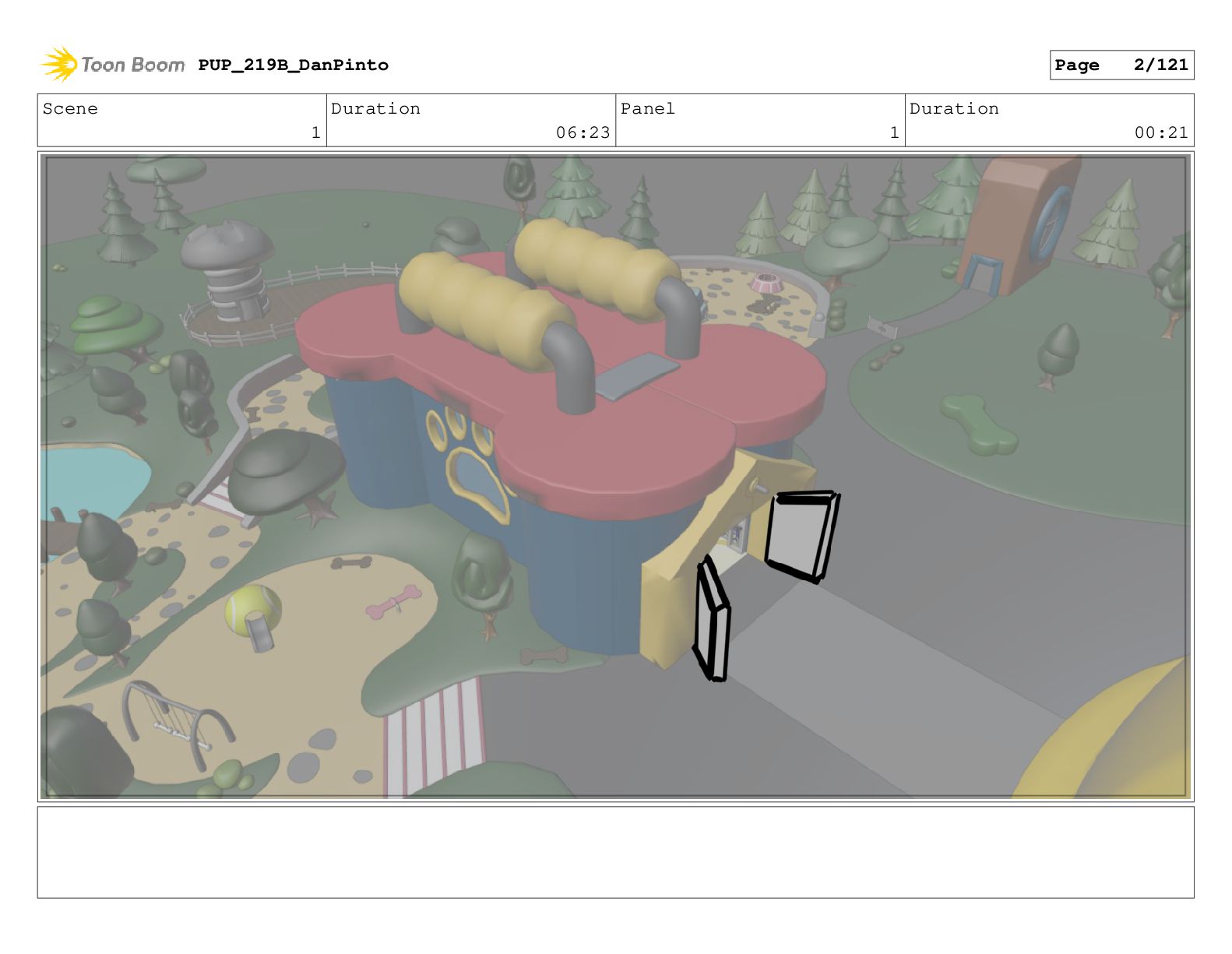Click the Scene label cell
1232x954 pixels.
point(181,120)
